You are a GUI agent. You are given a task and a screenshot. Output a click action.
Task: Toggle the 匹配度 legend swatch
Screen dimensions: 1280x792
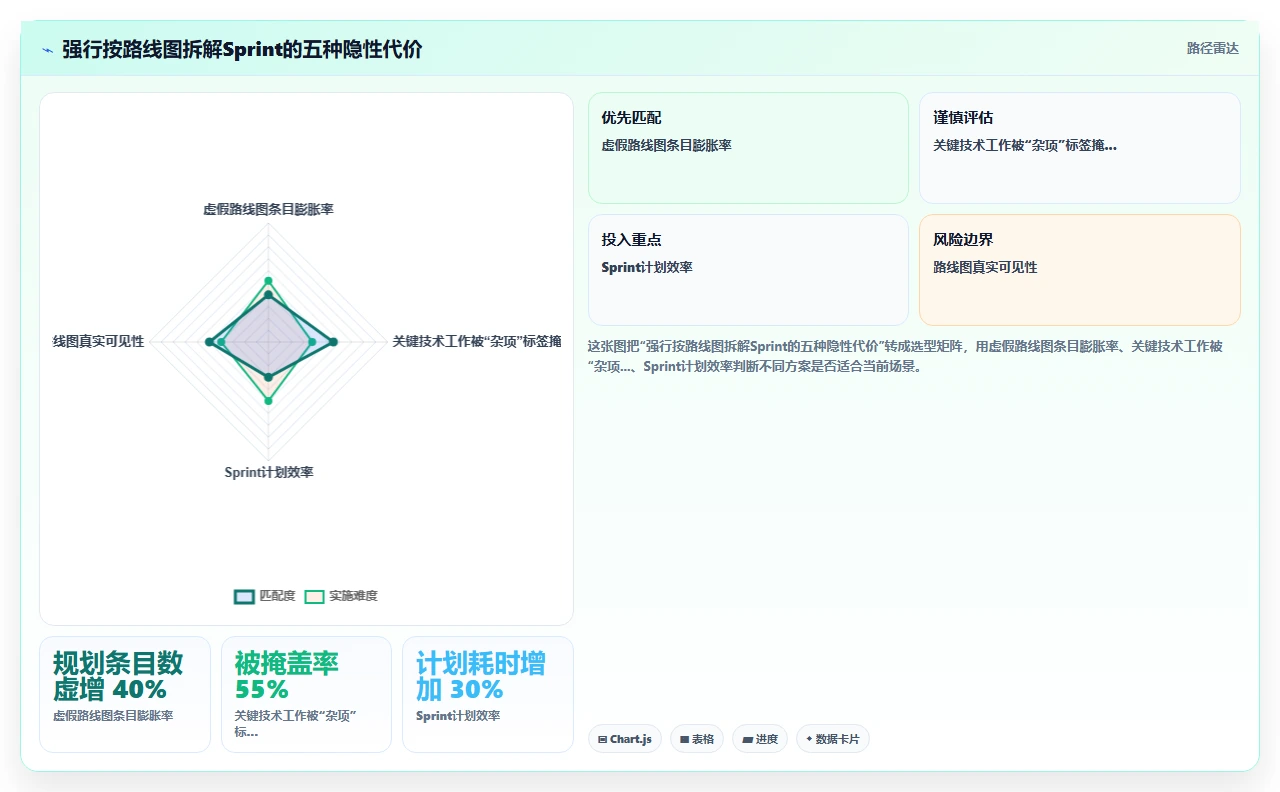pos(244,596)
